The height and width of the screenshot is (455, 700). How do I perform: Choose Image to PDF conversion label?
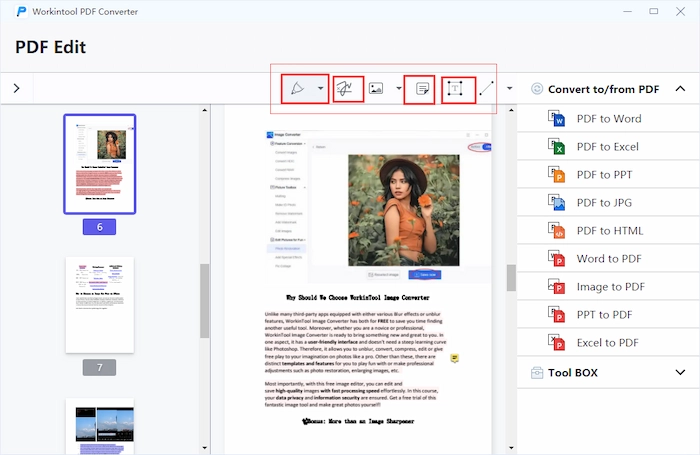(x=611, y=287)
